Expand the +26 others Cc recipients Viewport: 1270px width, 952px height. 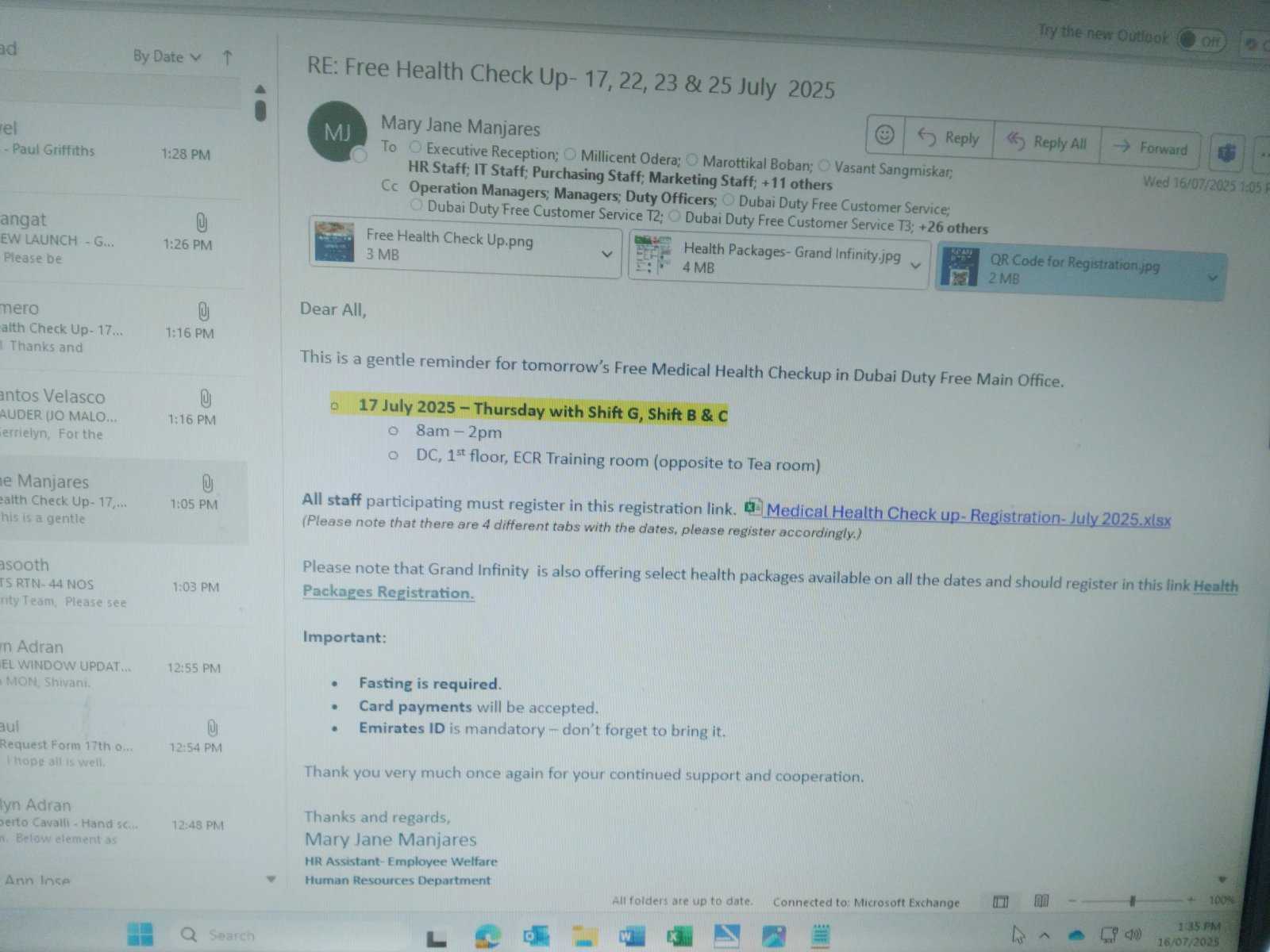click(x=953, y=228)
